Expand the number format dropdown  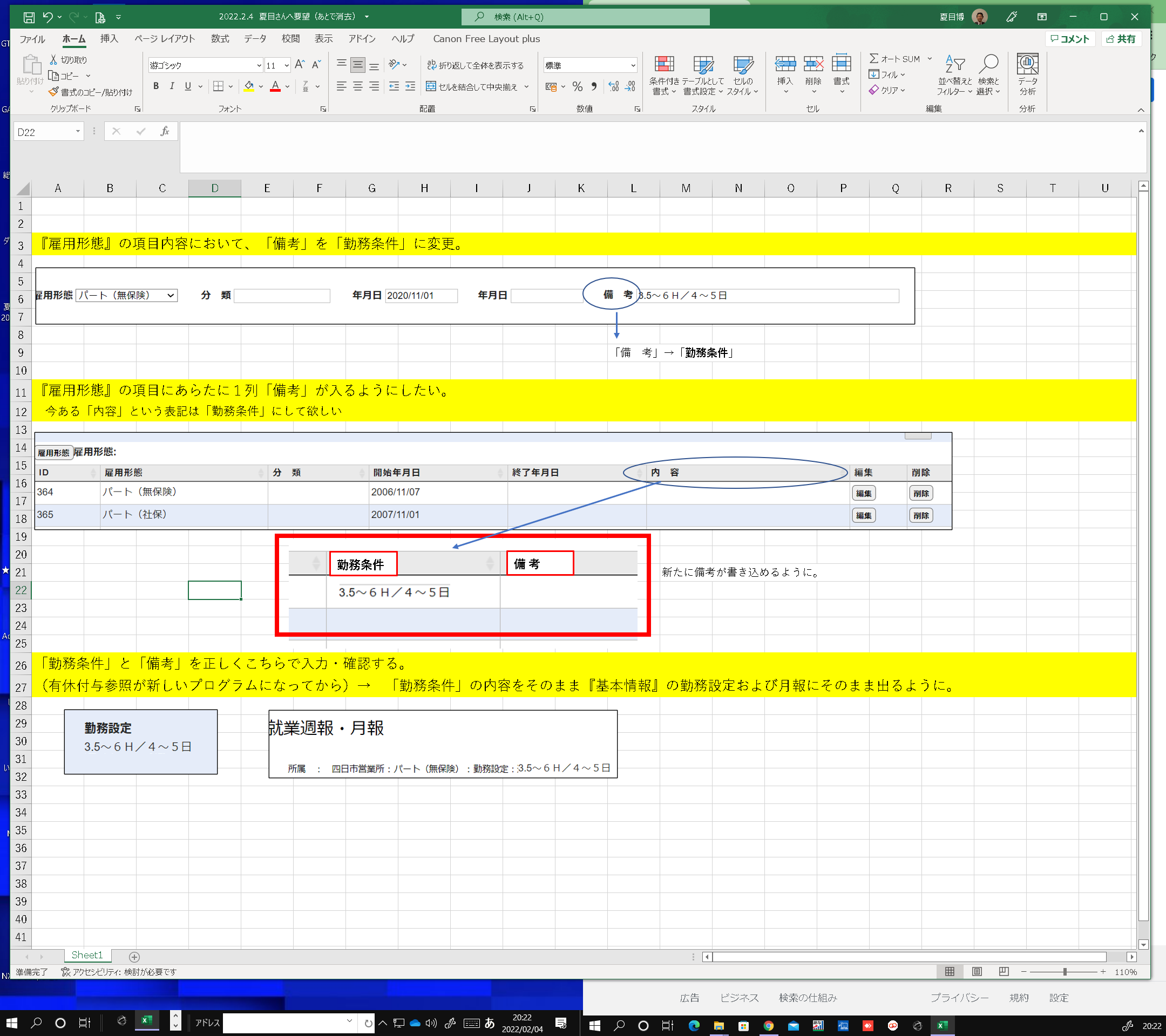point(633,66)
